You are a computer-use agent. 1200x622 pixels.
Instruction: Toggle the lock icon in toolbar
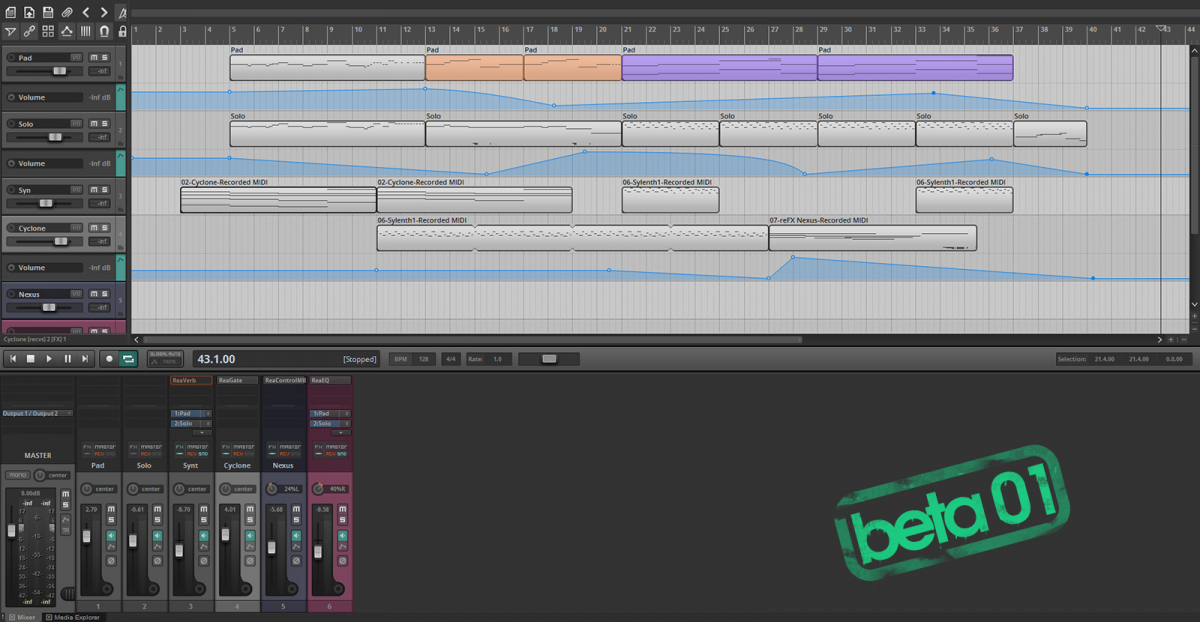[122, 31]
